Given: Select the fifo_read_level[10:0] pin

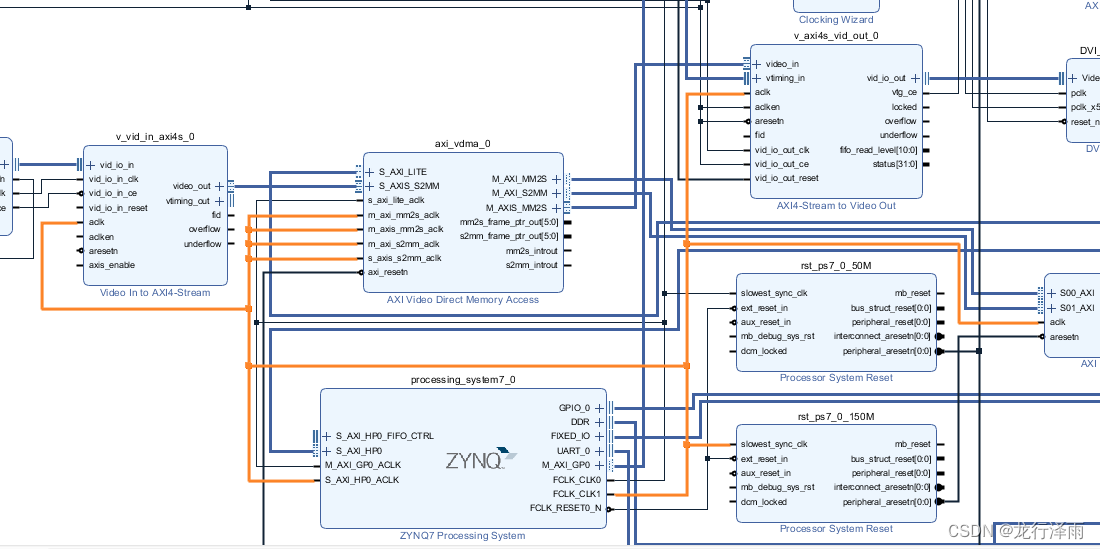Looking at the screenshot, I should (x=878, y=150).
